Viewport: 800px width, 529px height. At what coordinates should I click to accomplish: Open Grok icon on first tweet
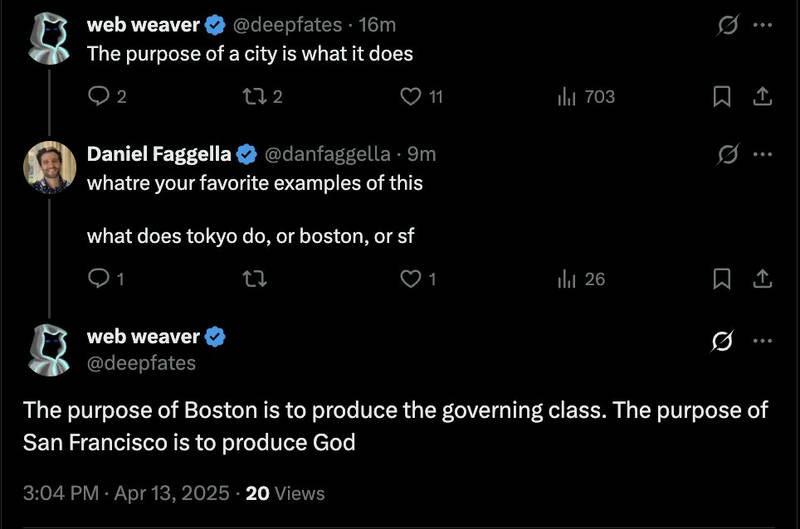point(727,24)
